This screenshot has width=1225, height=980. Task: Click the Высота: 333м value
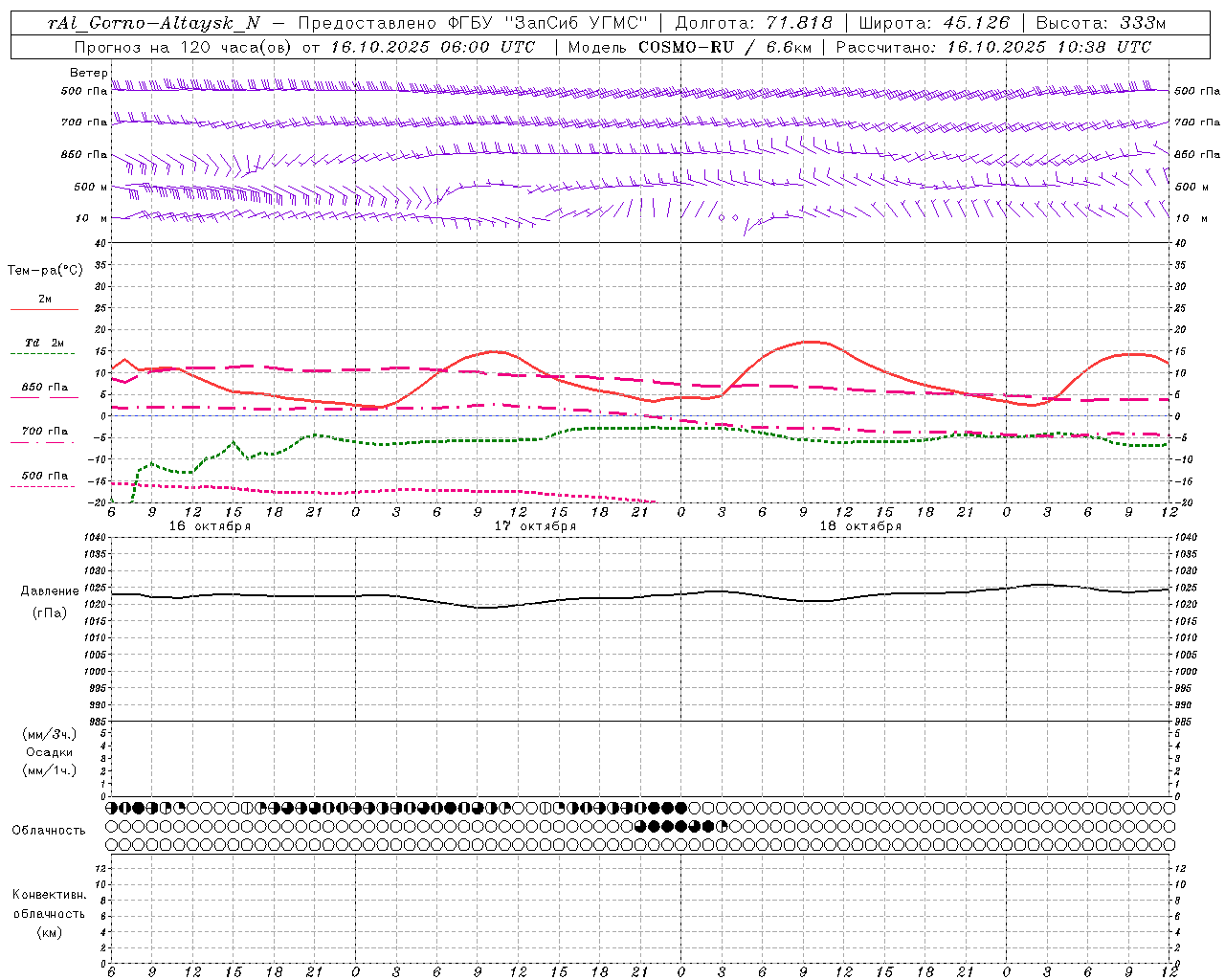1102,23
